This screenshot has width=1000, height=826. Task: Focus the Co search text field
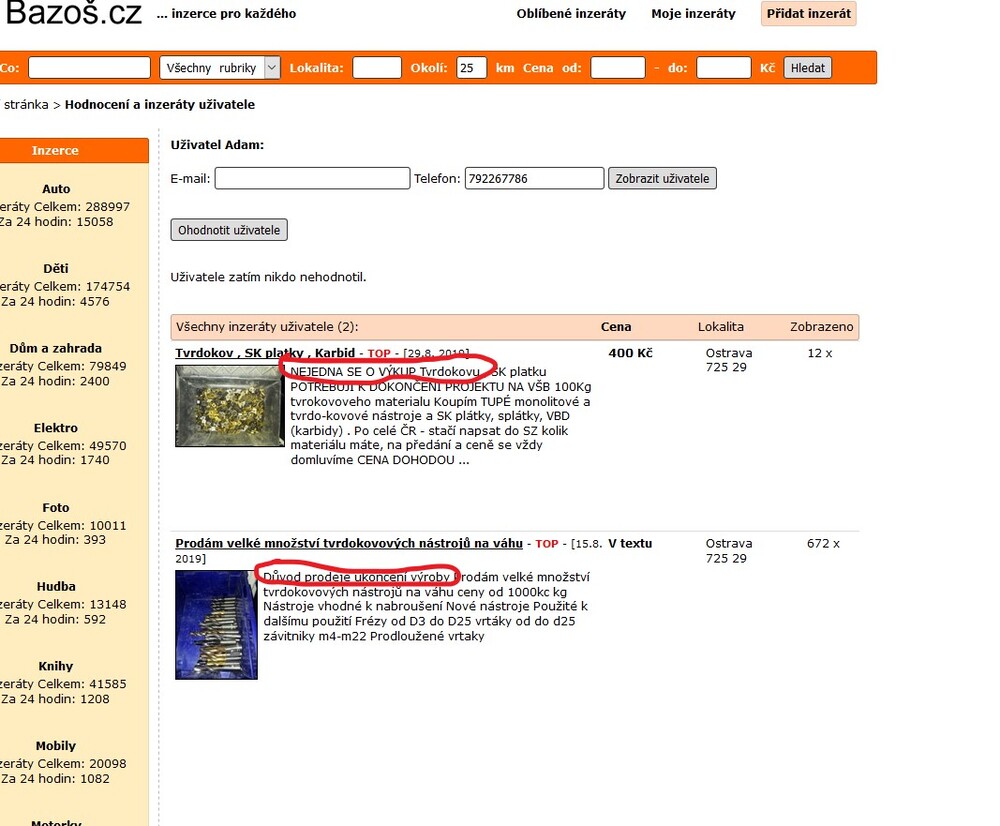(89, 68)
